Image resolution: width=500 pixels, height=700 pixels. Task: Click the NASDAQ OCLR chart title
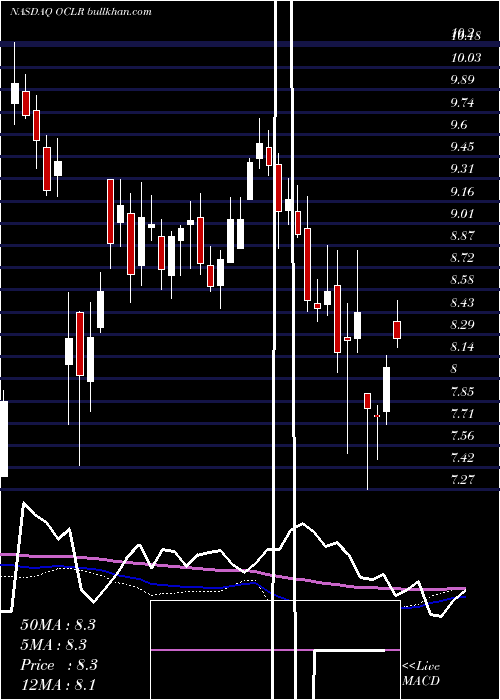pos(80,11)
